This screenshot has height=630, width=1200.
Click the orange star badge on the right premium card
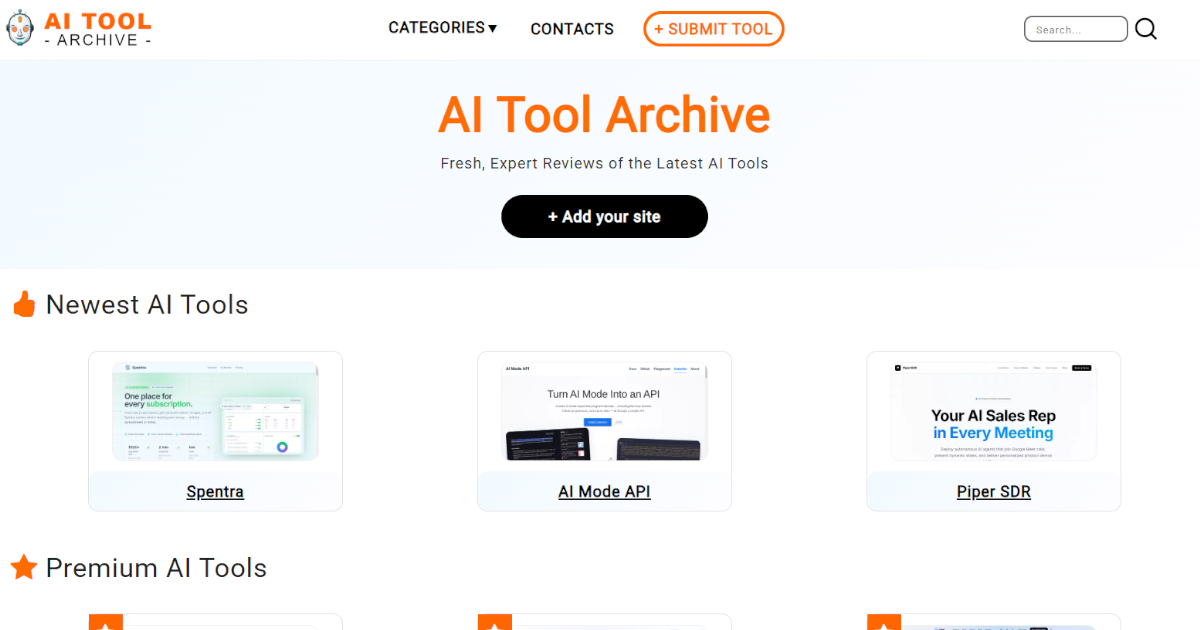click(x=883, y=623)
